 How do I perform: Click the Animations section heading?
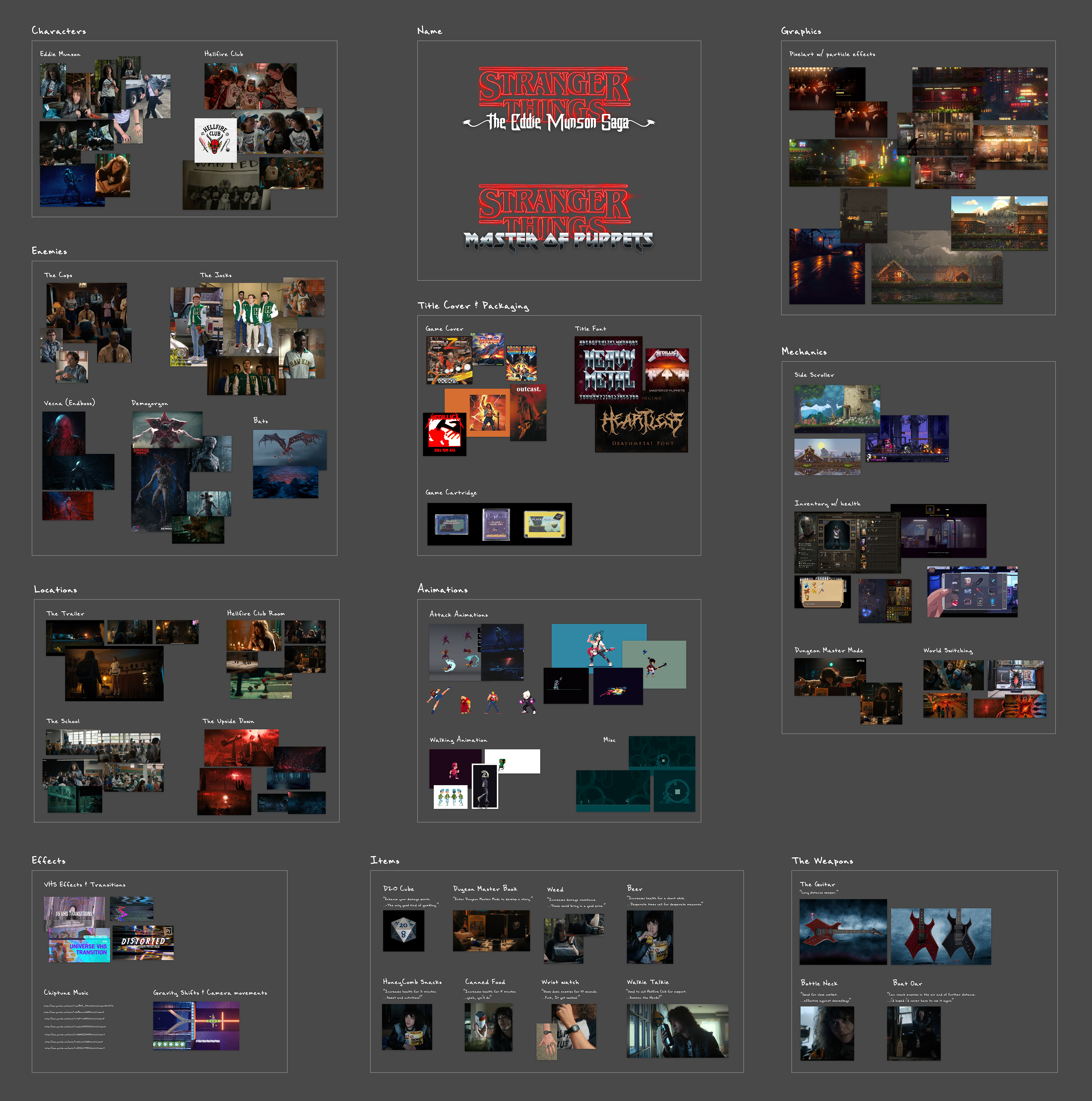[x=442, y=589]
